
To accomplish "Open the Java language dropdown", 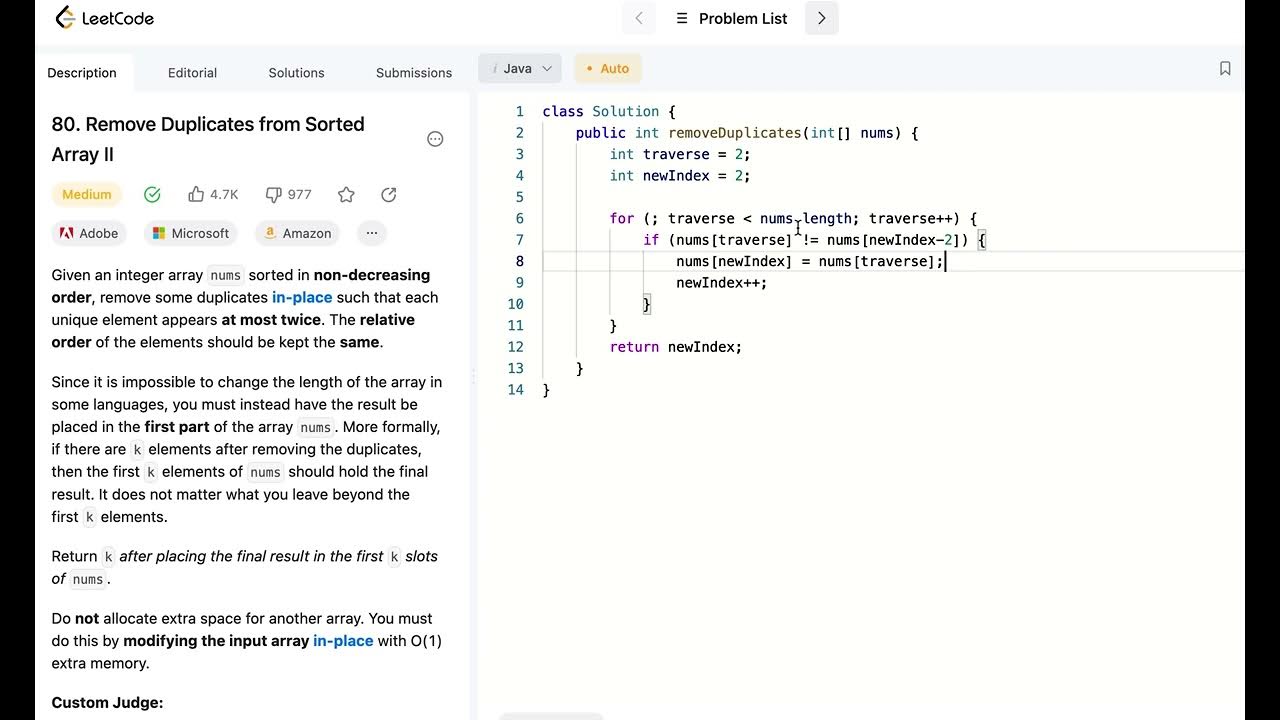I will point(520,68).
